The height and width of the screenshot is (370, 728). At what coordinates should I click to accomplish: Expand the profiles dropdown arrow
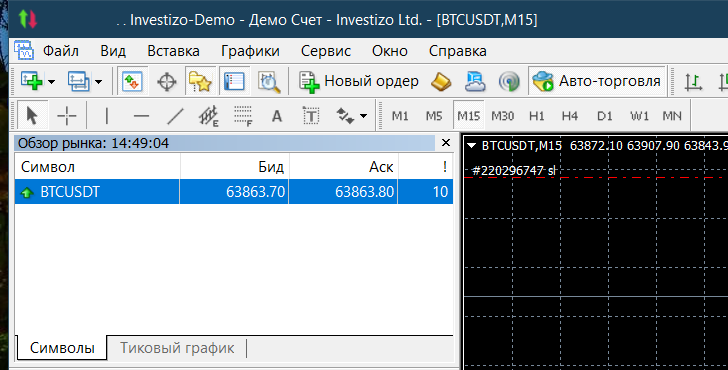[98, 82]
